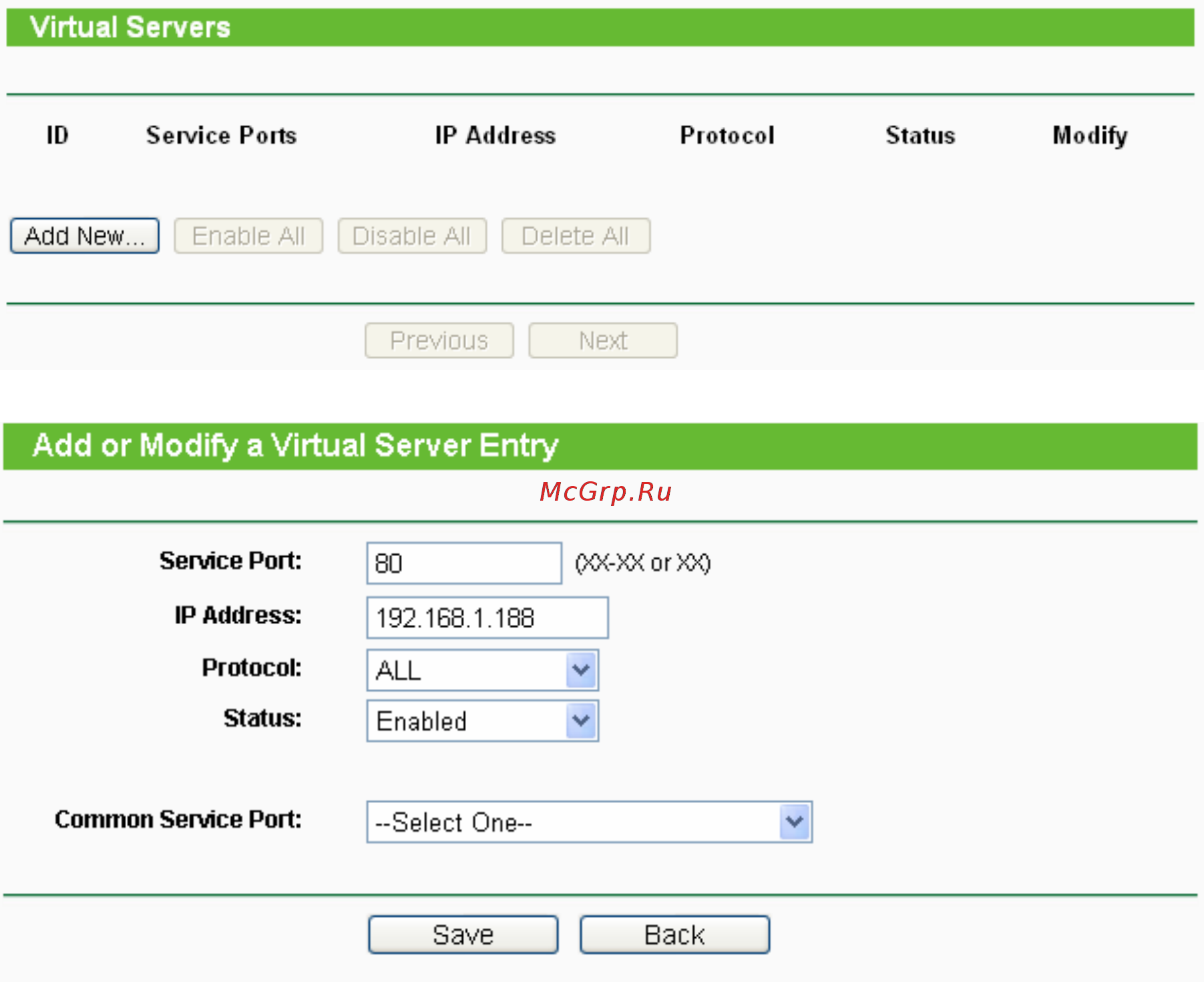Viewport: 1204px width, 982px height.
Task: Focus the Service Port field containing 80
Action: 464,563
